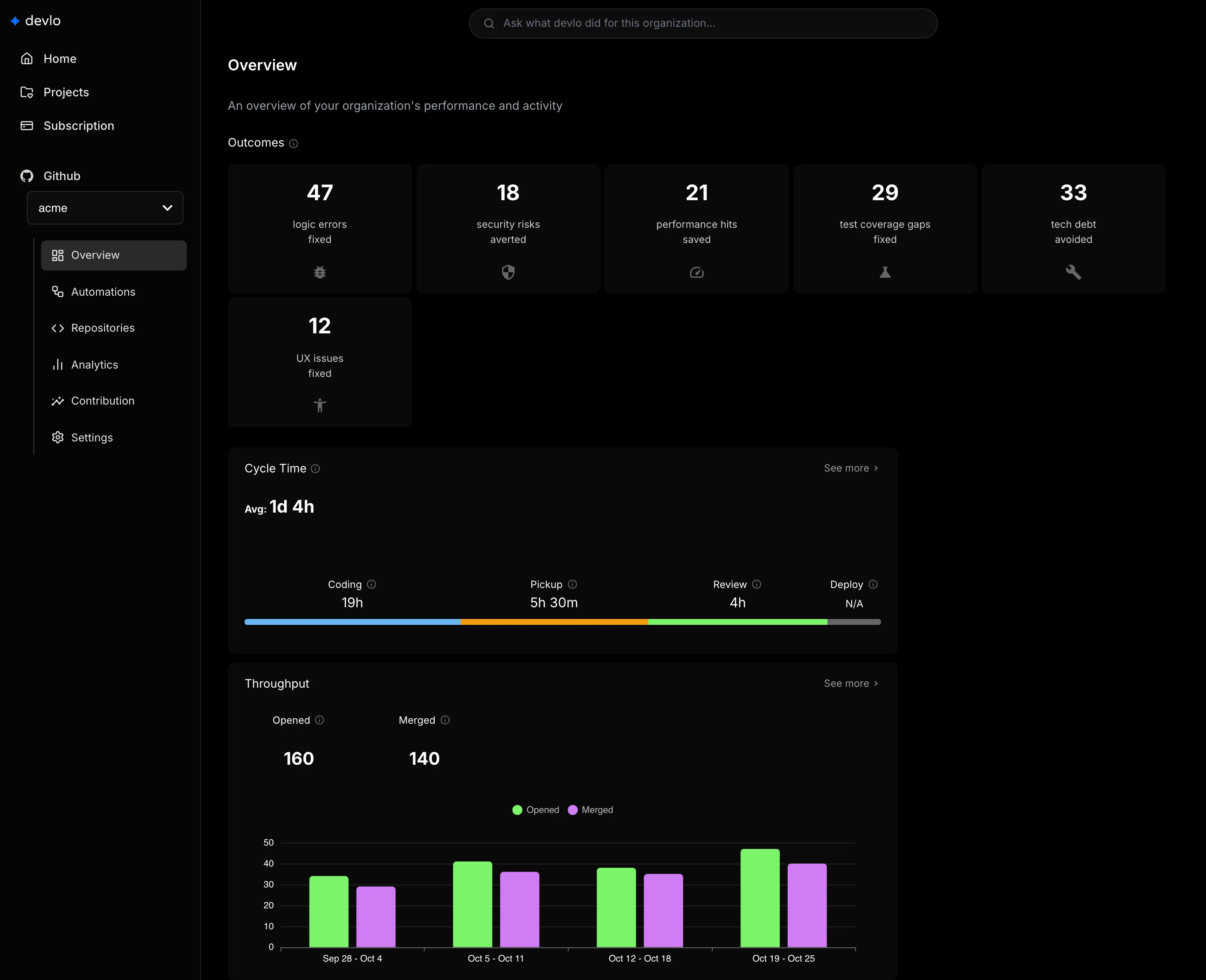Click the Opened info icon
This screenshot has width=1206, height=980.
pyautogui.click(x=320, y=720)
